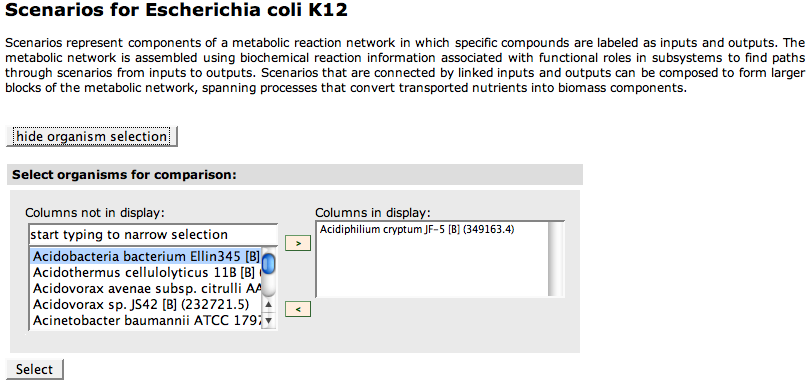Select Acidiphilium cryptum JF-5 in displayed columns
807x380 pixels.
(x=417, y=230)
